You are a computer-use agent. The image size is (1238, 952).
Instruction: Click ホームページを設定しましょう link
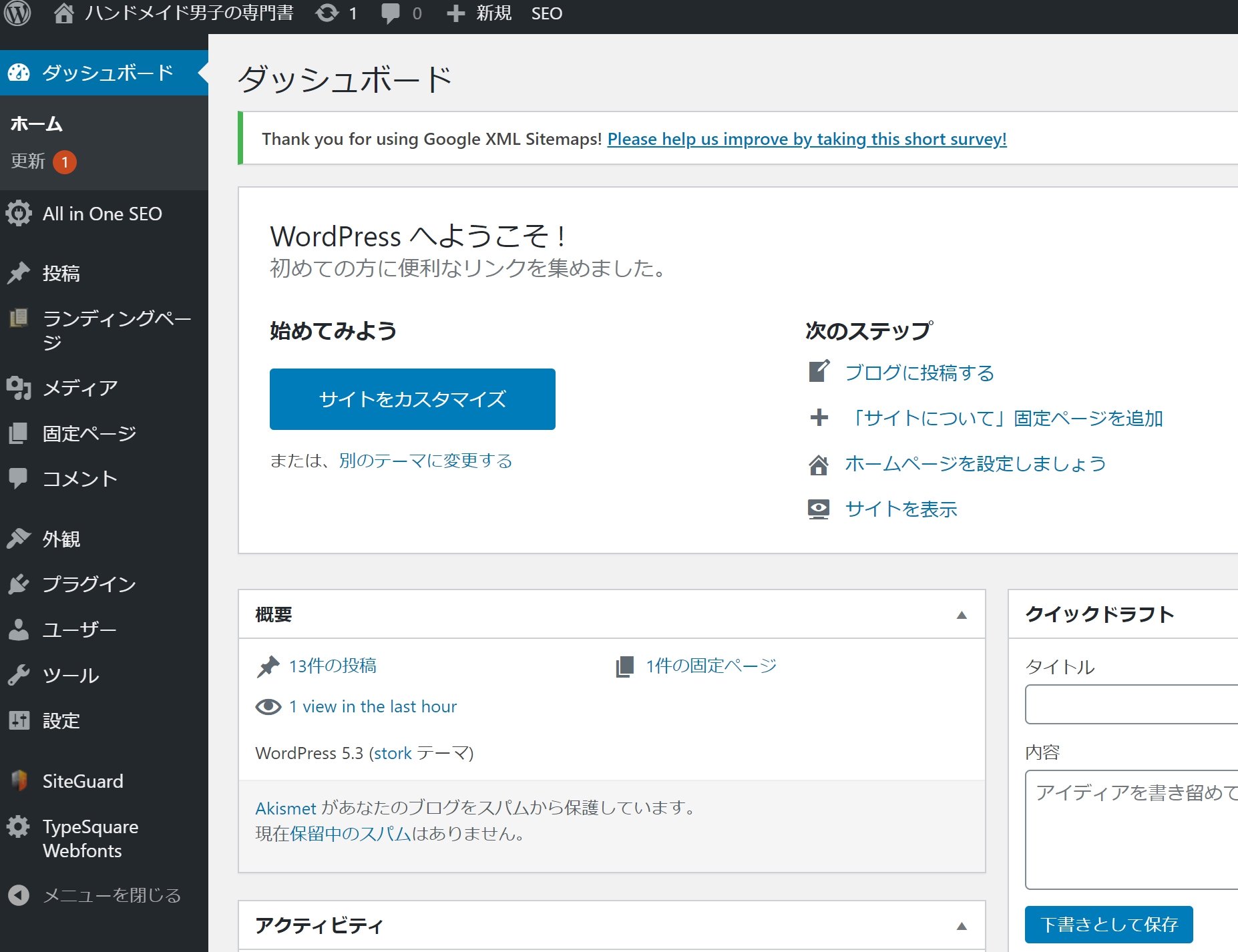coord(976,463)
